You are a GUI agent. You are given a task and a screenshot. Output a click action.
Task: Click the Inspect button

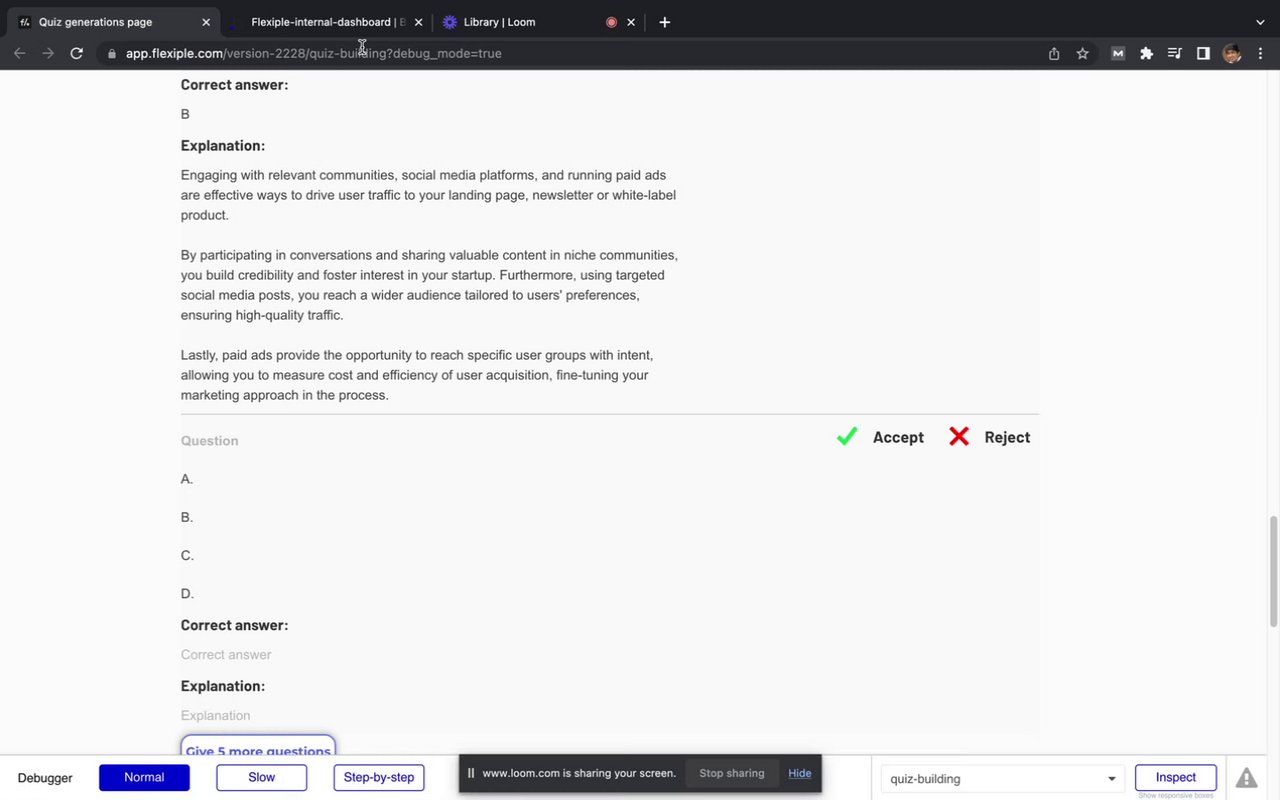(1175, 778)
